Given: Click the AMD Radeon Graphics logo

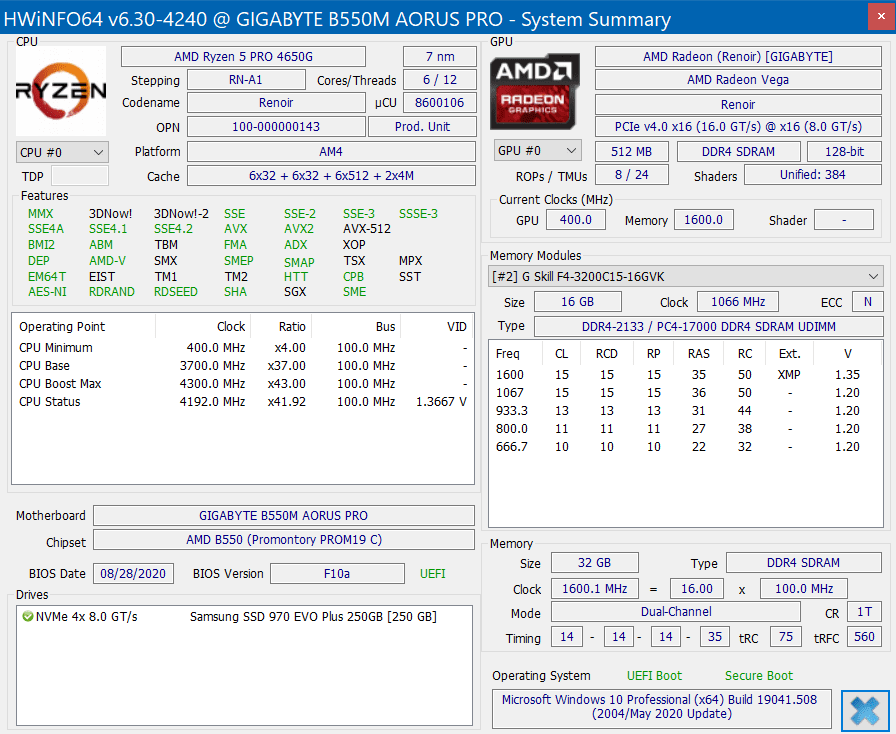Looking at the screenshot, I should [535, 91].
